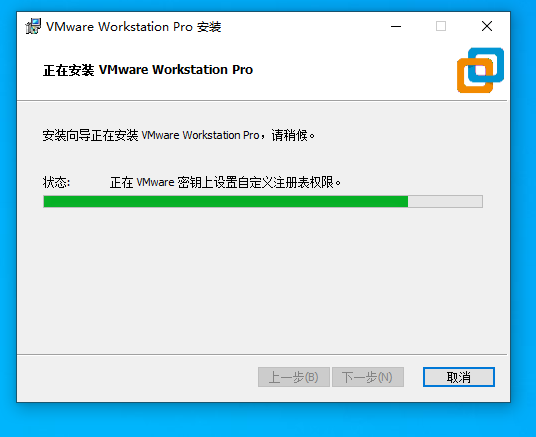
Task: Click the unfilled gray end of progress bar
Action: [445, 201]
